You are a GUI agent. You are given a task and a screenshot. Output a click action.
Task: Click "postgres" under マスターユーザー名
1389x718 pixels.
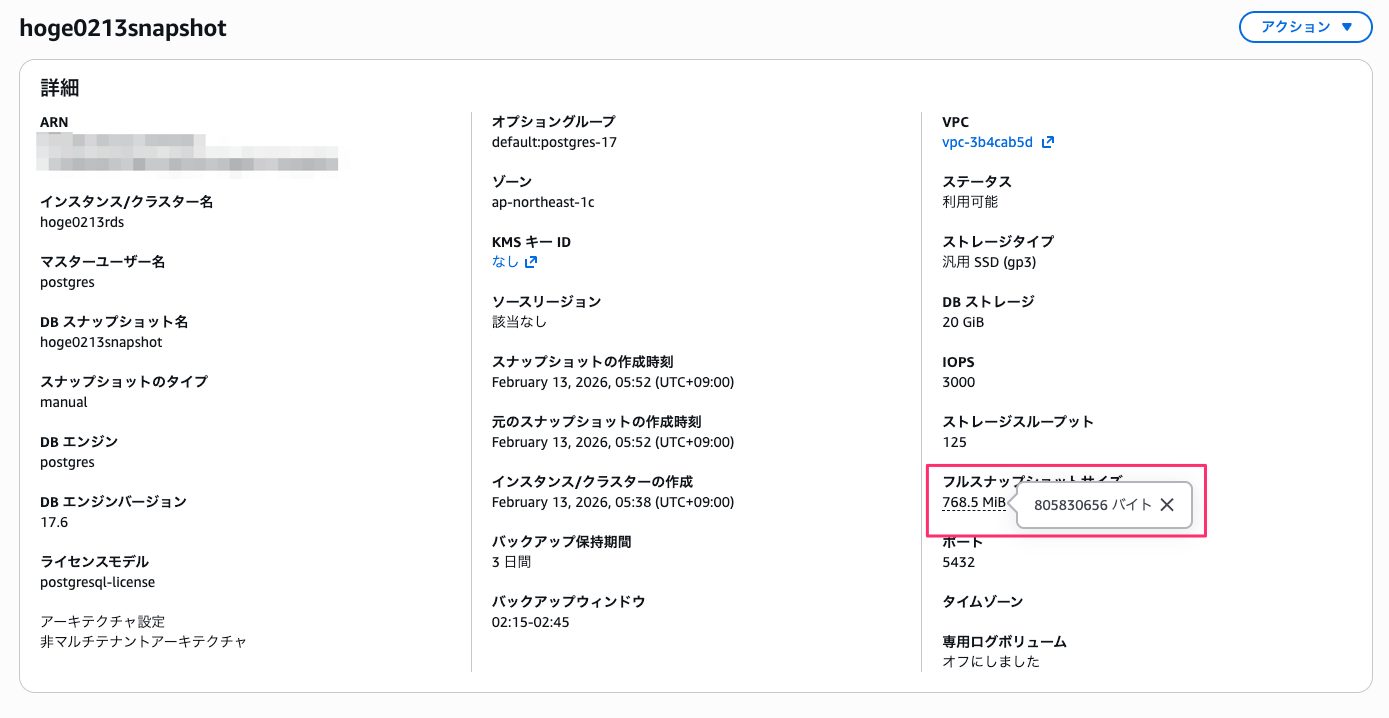click(67, 282)
